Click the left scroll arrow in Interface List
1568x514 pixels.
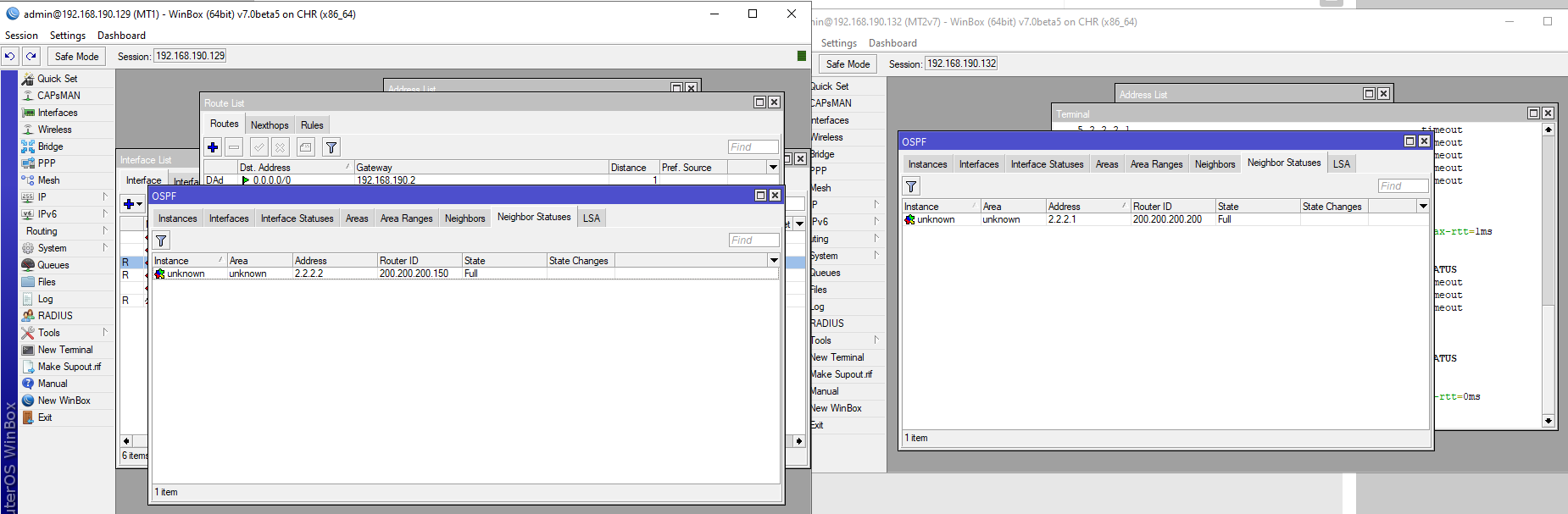(x=126, y=441)
